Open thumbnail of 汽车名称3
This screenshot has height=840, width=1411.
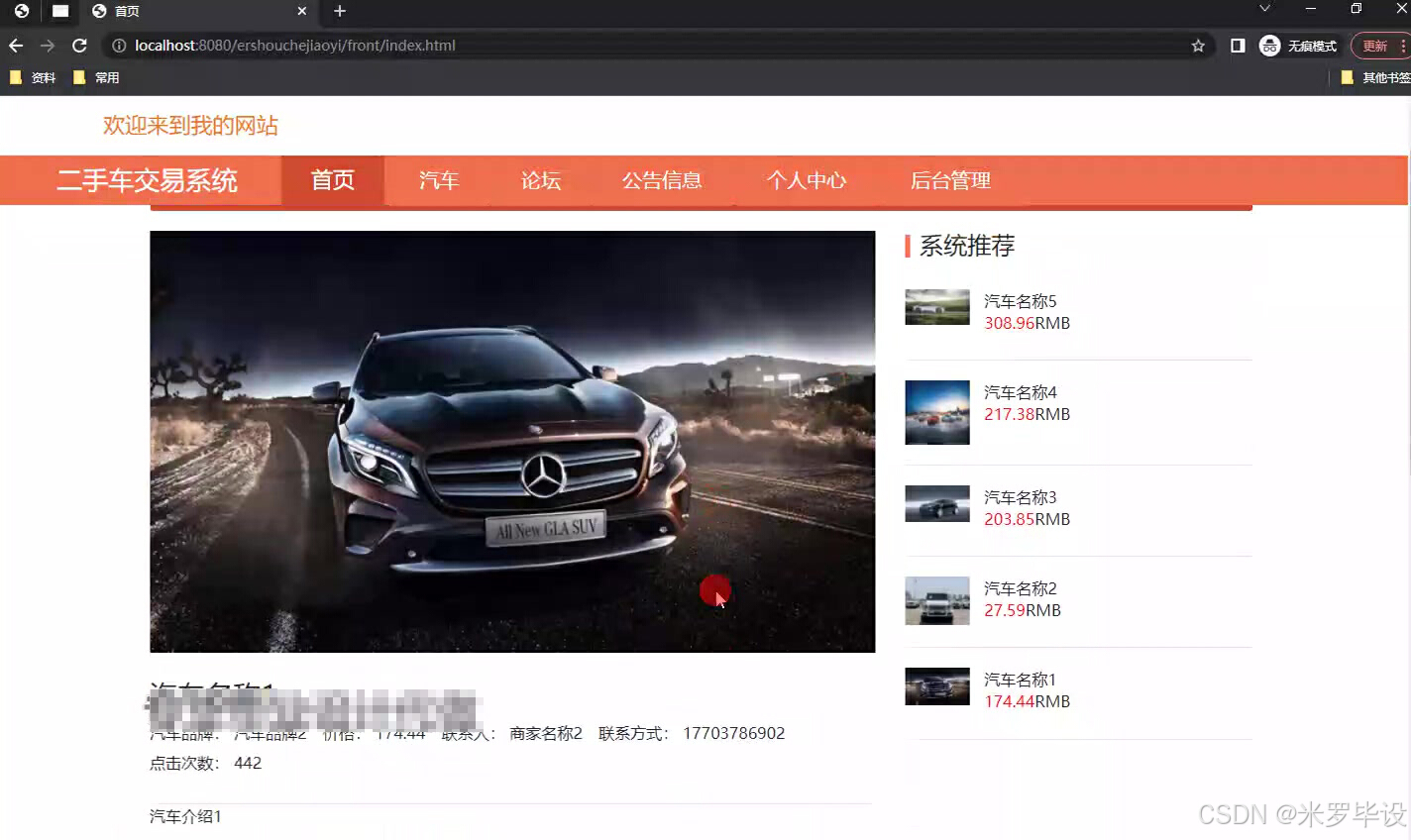[x=937, y=503]
